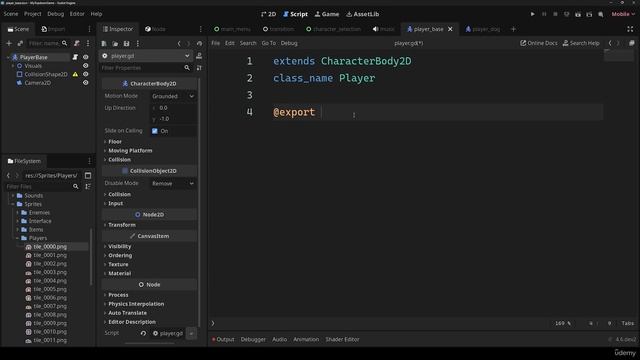
Task: Open Debugger bottom panel
Action: [x=253, y=340]
